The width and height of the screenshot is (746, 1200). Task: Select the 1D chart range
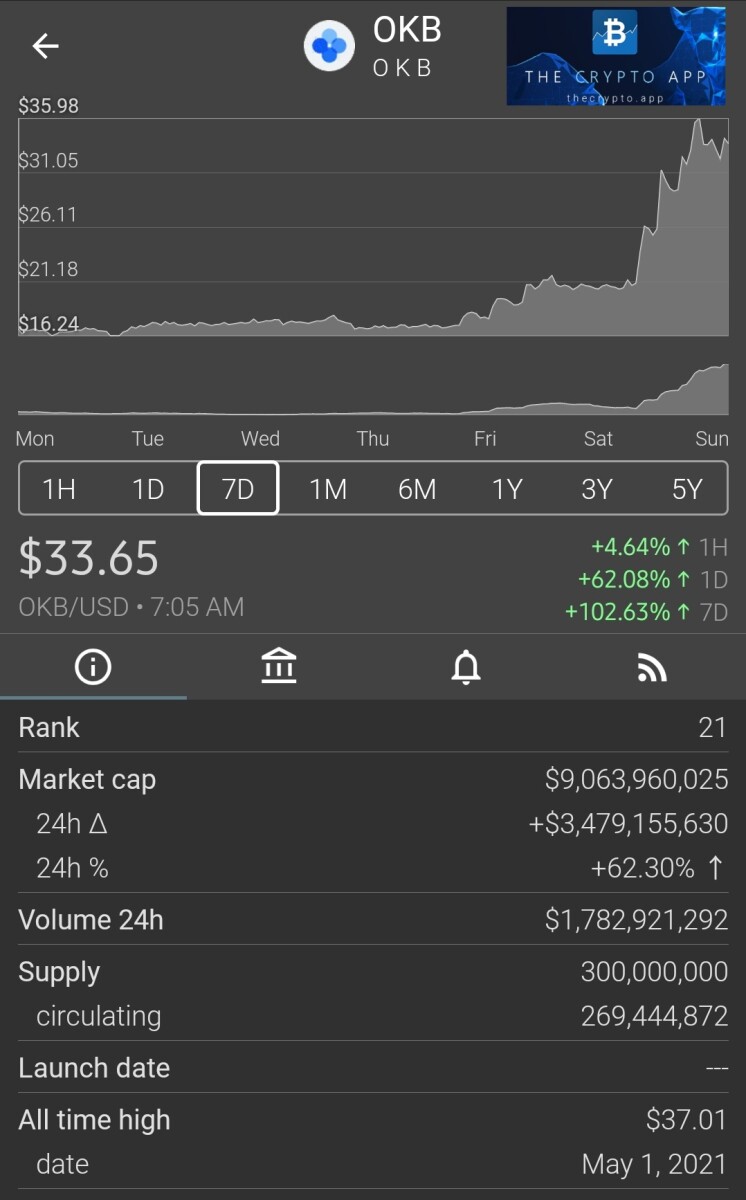(148, 488)
